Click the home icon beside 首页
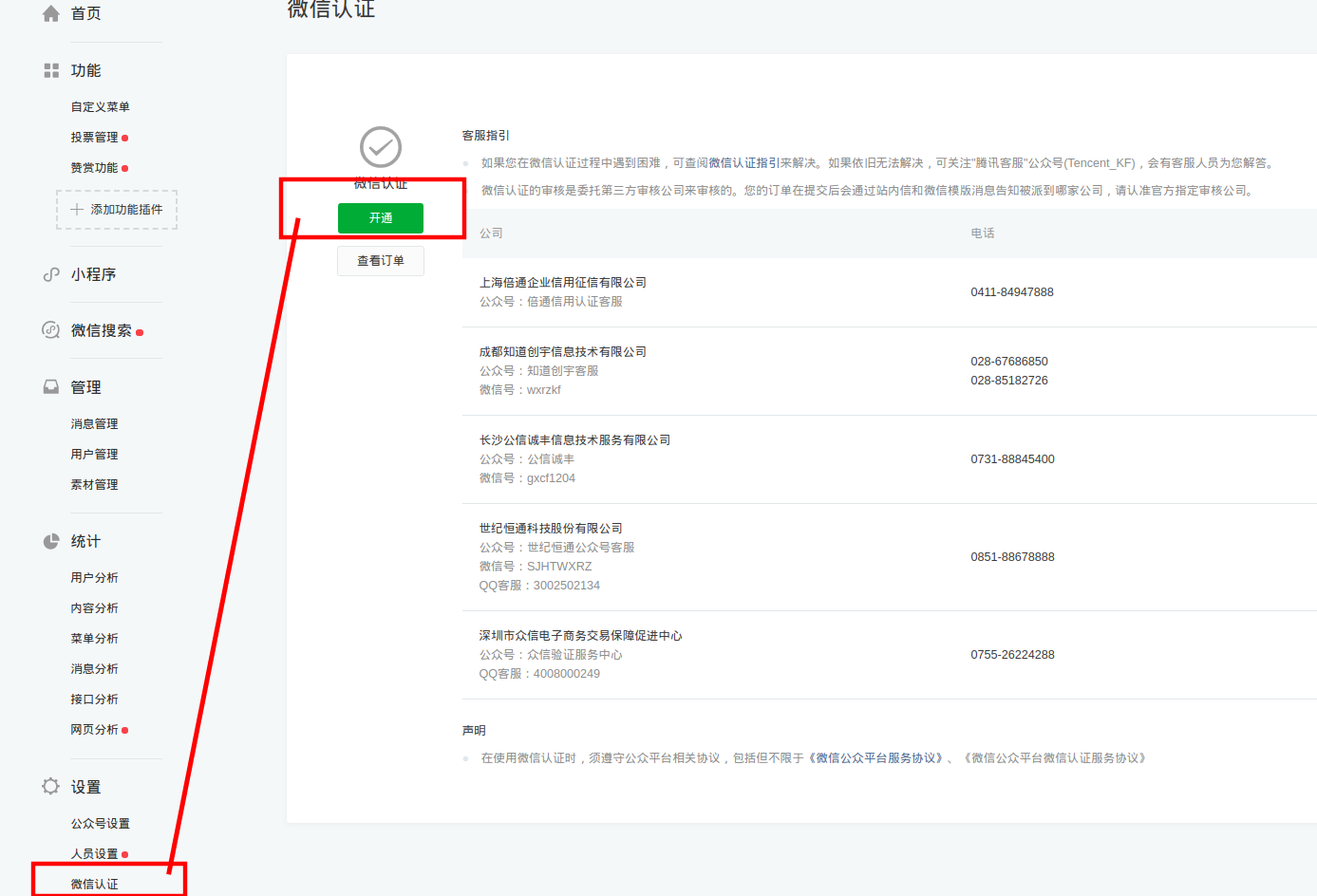The image size is (1317, 896). click(x=51, y=13)
